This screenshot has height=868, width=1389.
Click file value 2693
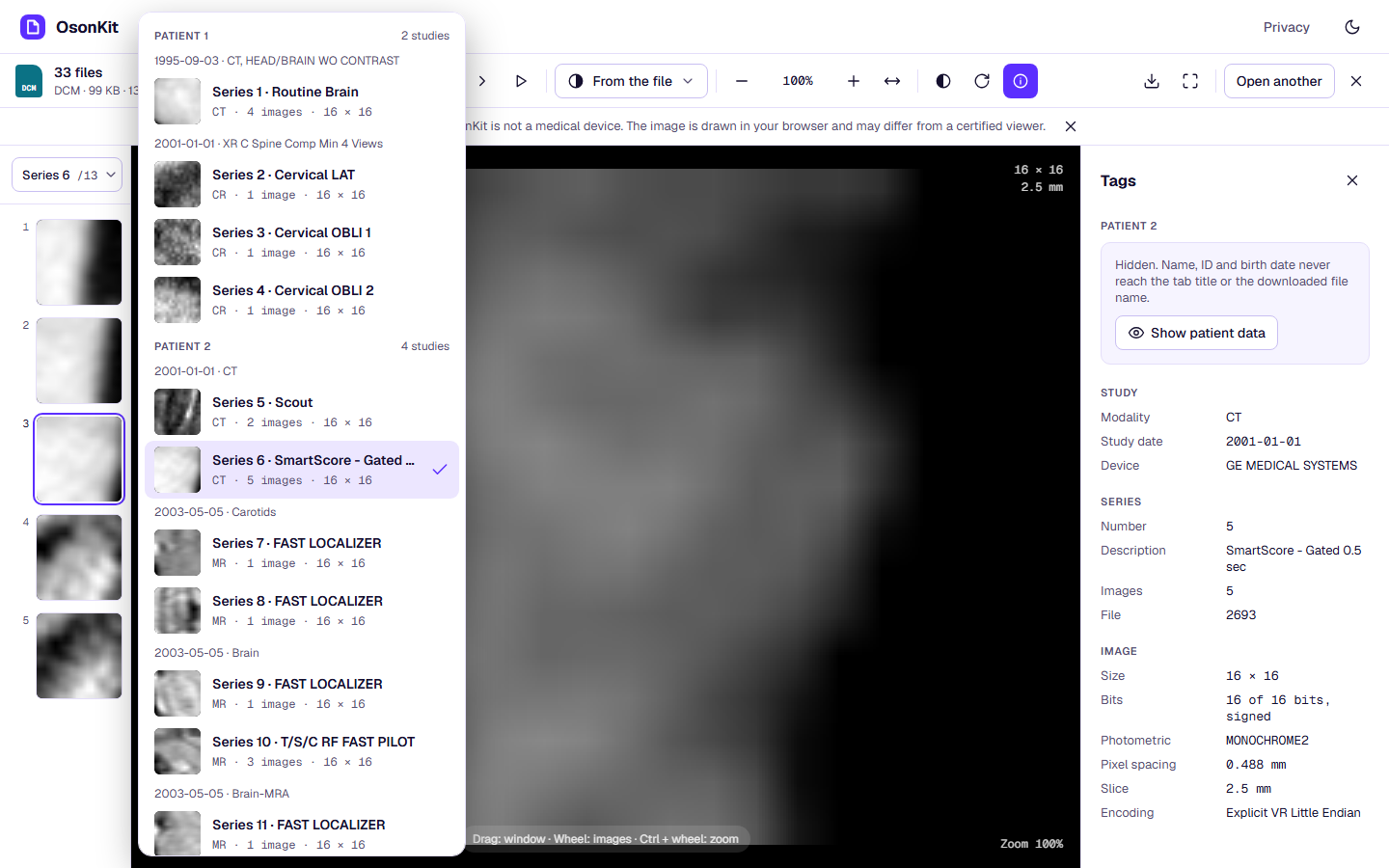point(1241,615)
